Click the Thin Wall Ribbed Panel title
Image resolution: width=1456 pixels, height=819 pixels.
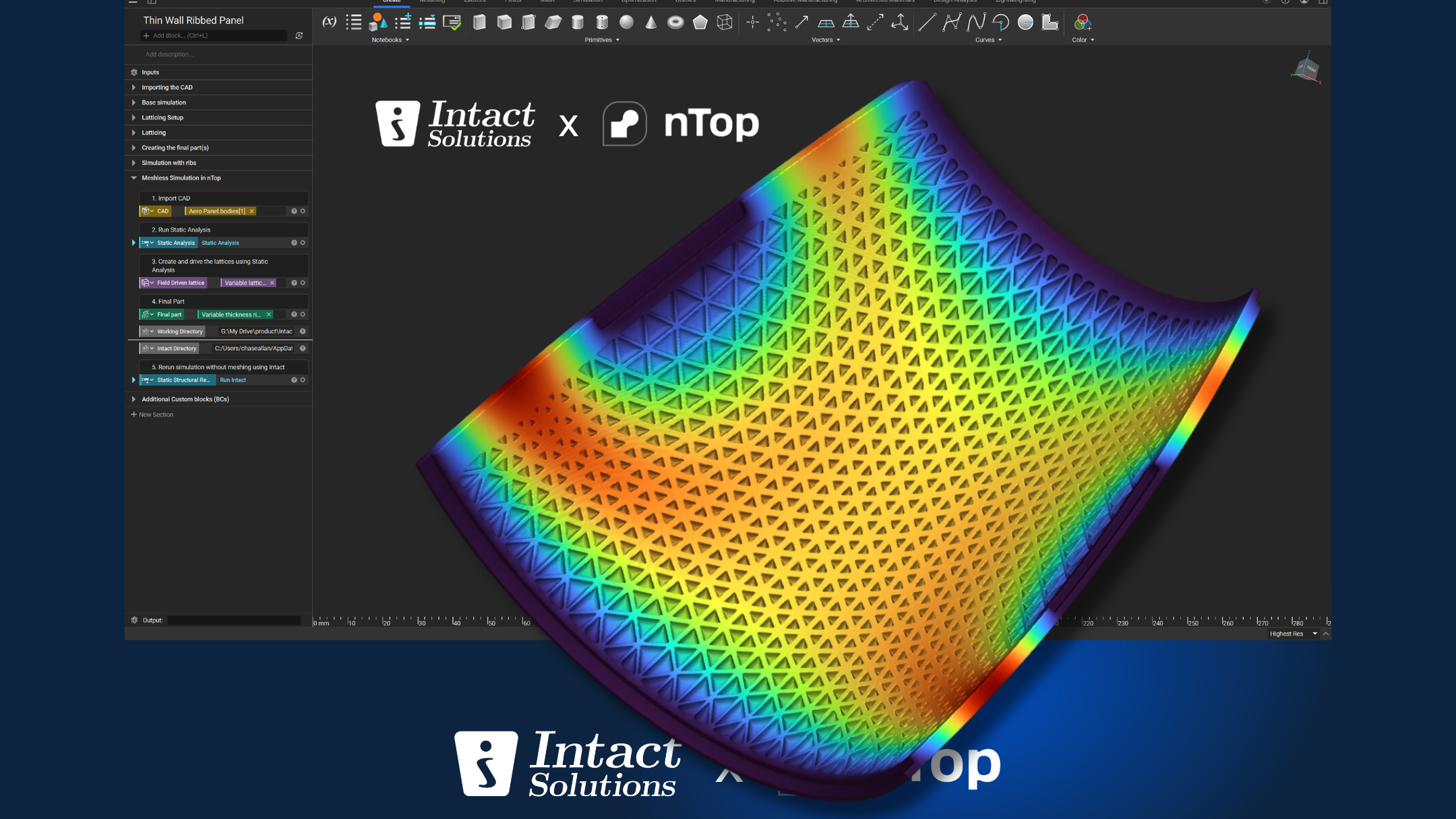(193, 20)
